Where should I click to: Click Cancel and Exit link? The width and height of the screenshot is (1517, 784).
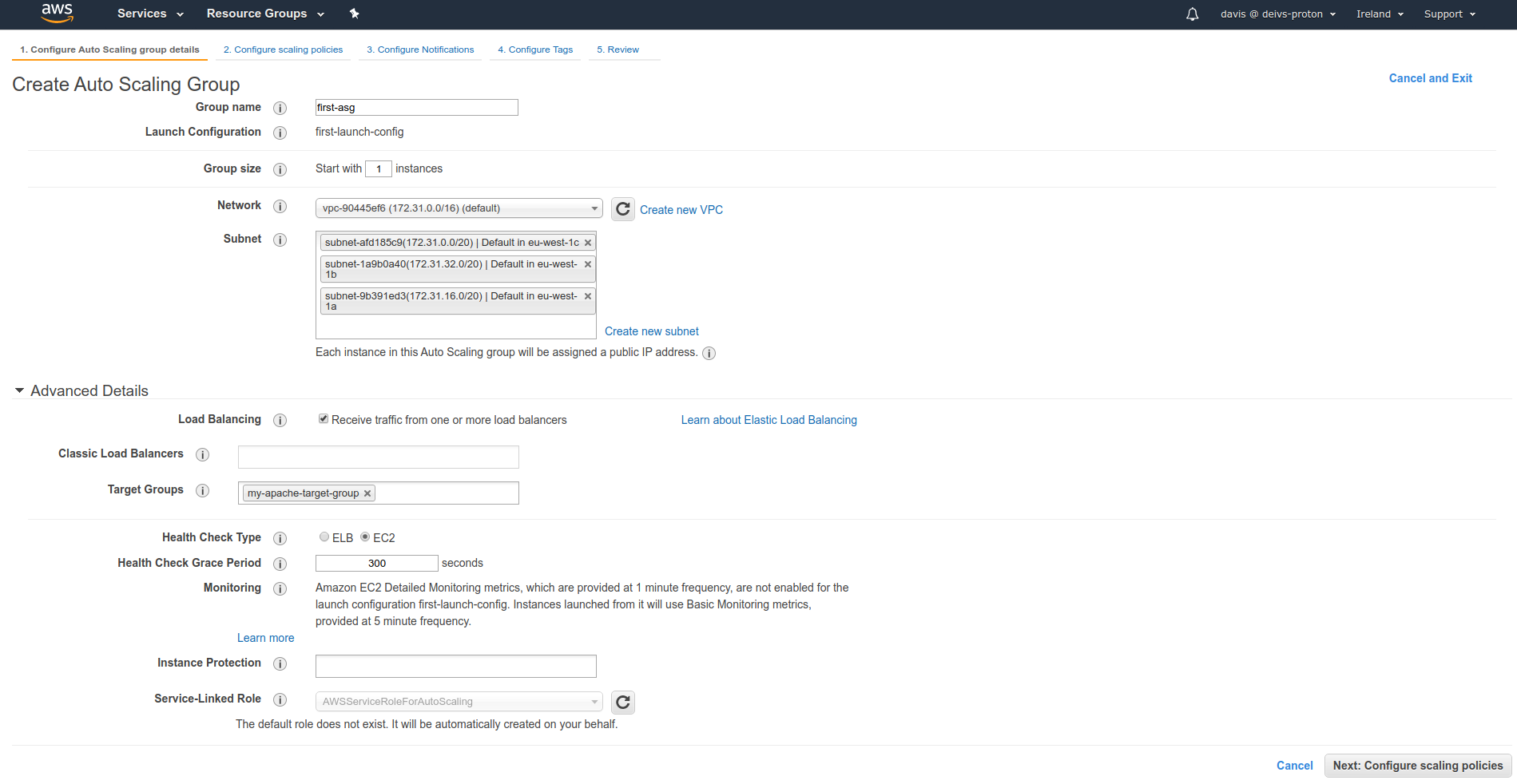[x=1430, y=78]
